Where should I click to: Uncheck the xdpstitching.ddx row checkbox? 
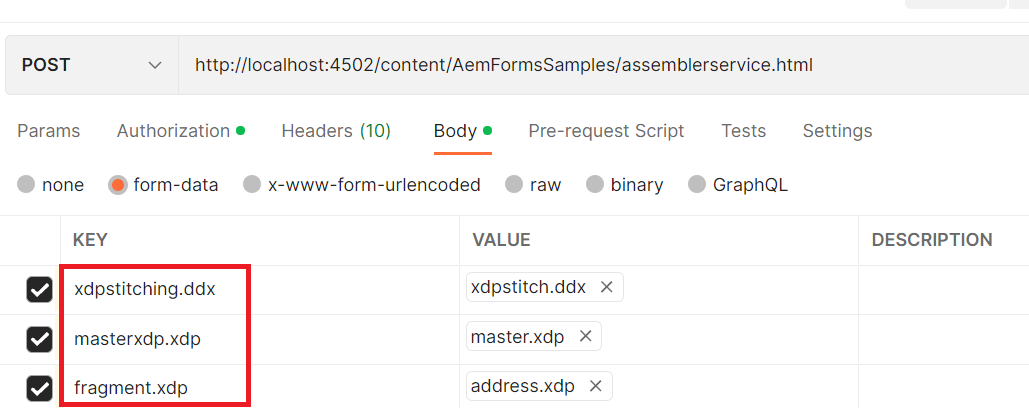(39, 290)
